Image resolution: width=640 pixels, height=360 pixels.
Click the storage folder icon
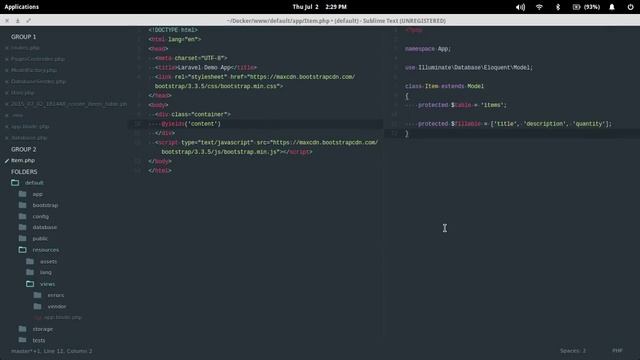(22, 329)
